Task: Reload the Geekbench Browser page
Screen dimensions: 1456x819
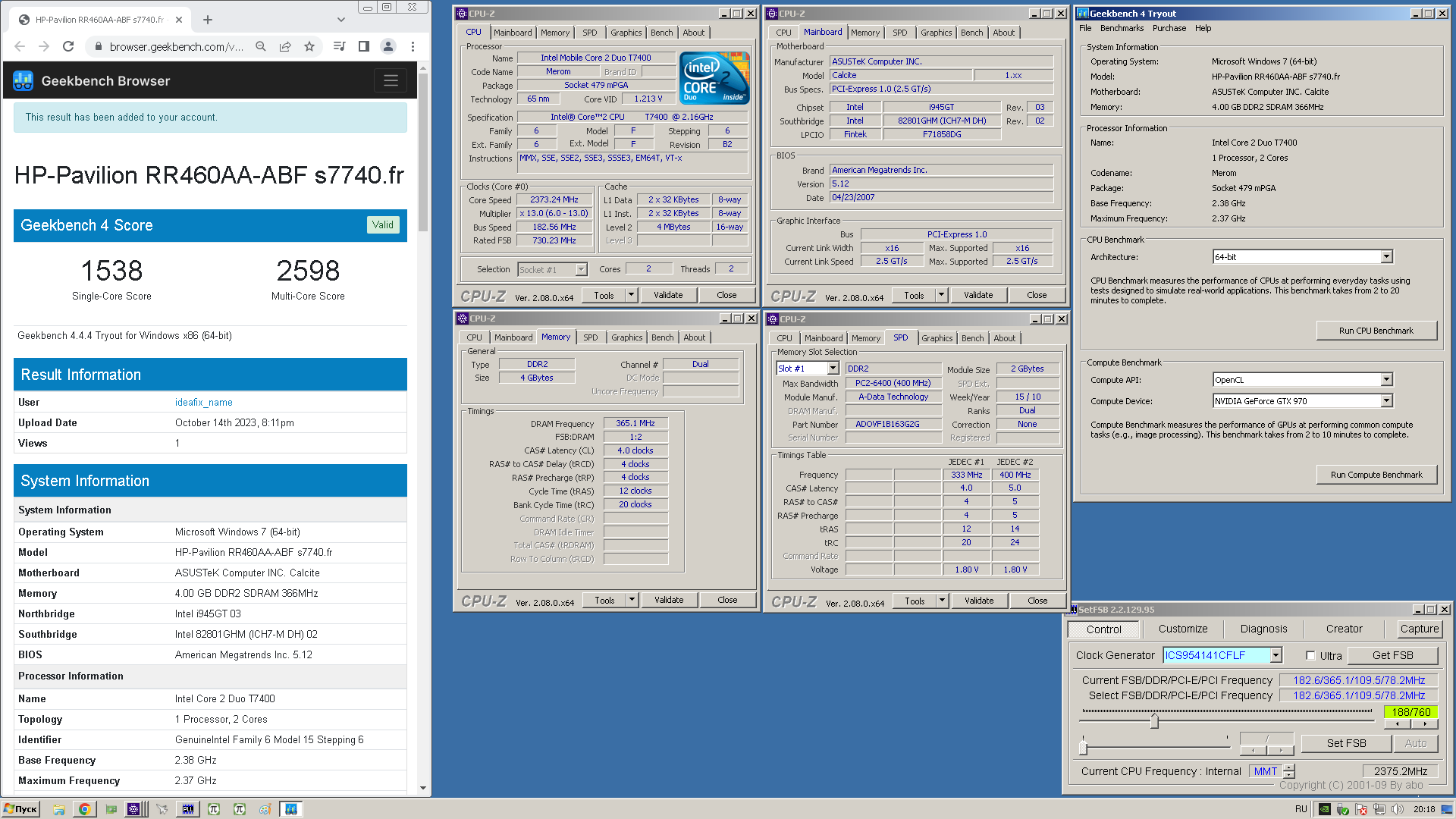Action: [68, 46]
